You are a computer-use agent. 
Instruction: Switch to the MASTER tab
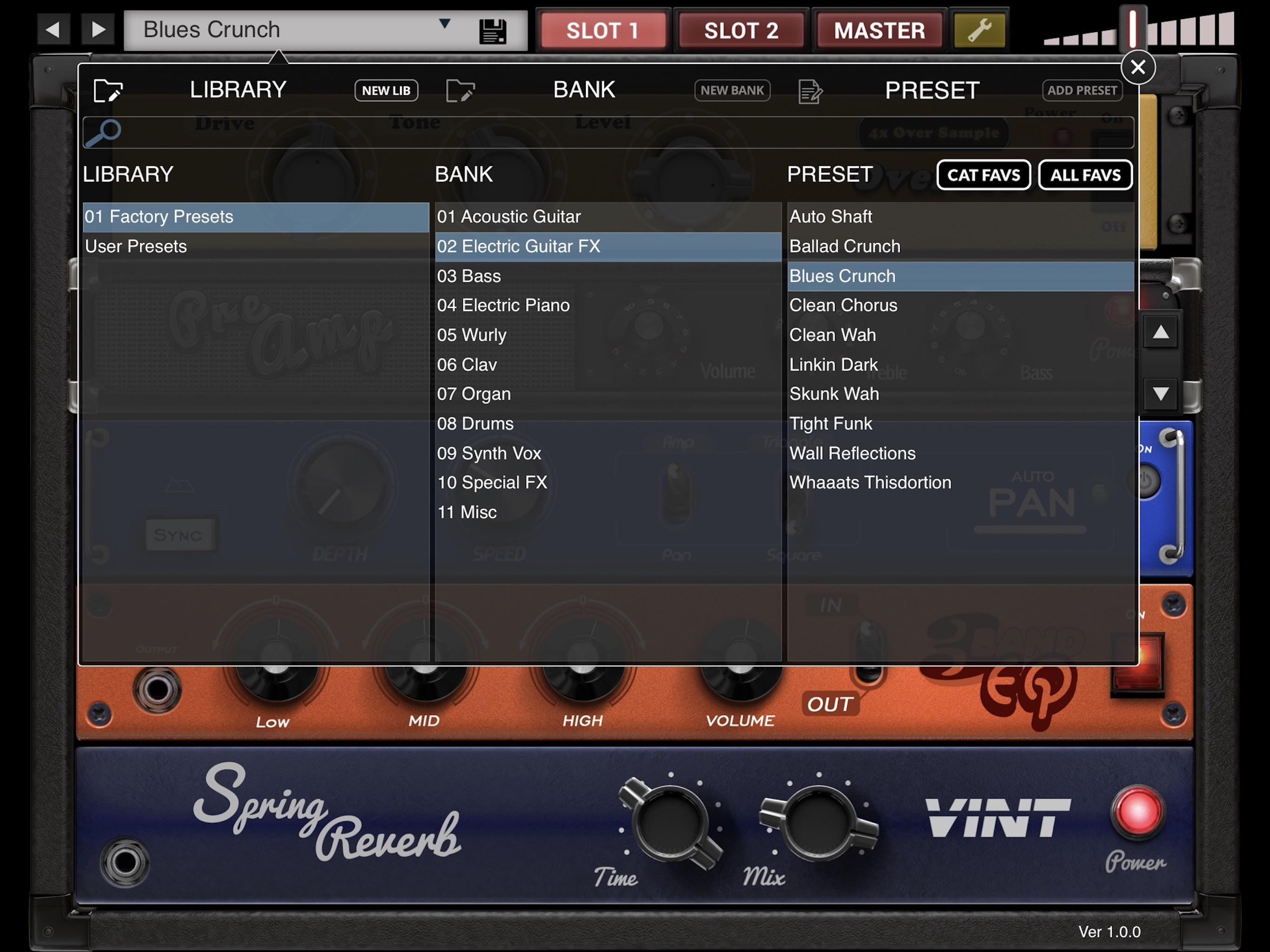click(x=879, y=30)
